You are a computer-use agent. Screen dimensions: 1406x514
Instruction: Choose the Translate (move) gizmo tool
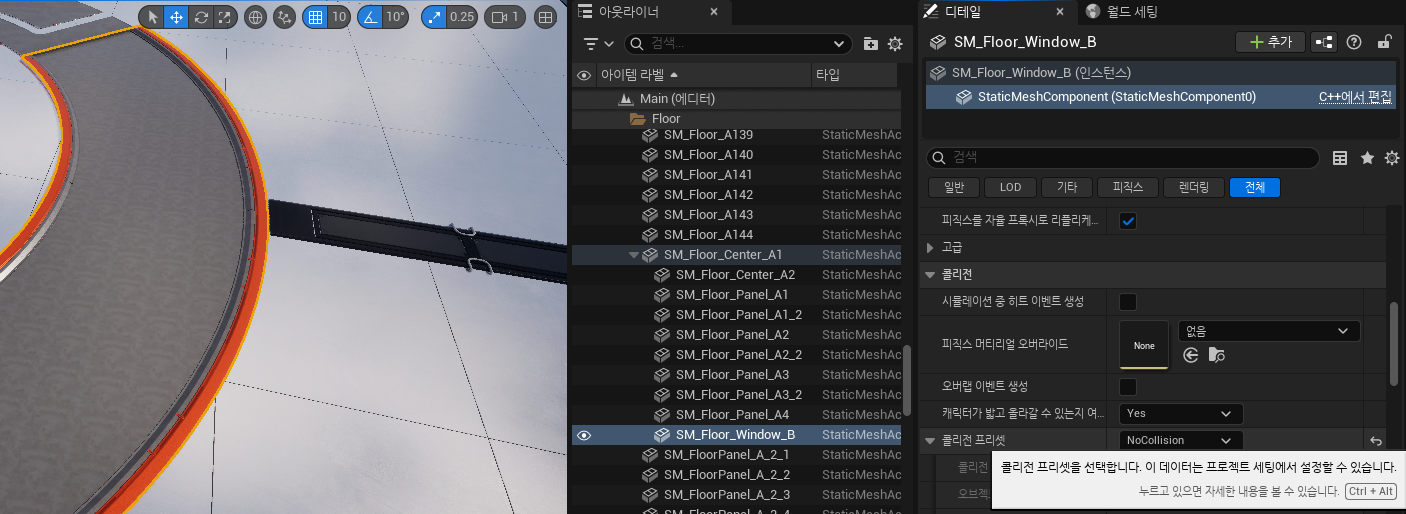click(x=177, y=17)
